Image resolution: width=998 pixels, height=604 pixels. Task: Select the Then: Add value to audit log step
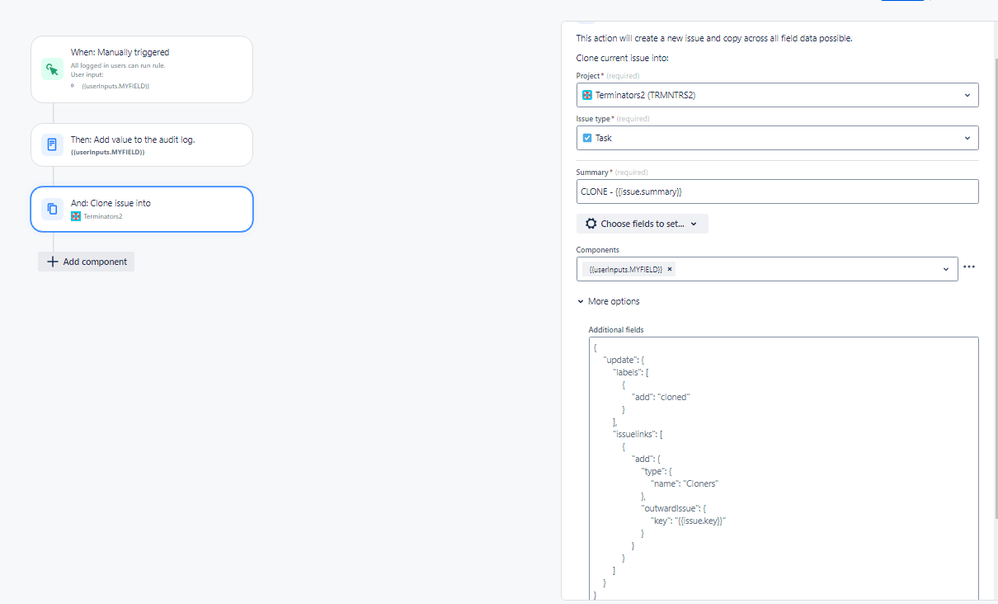[142, 145]
